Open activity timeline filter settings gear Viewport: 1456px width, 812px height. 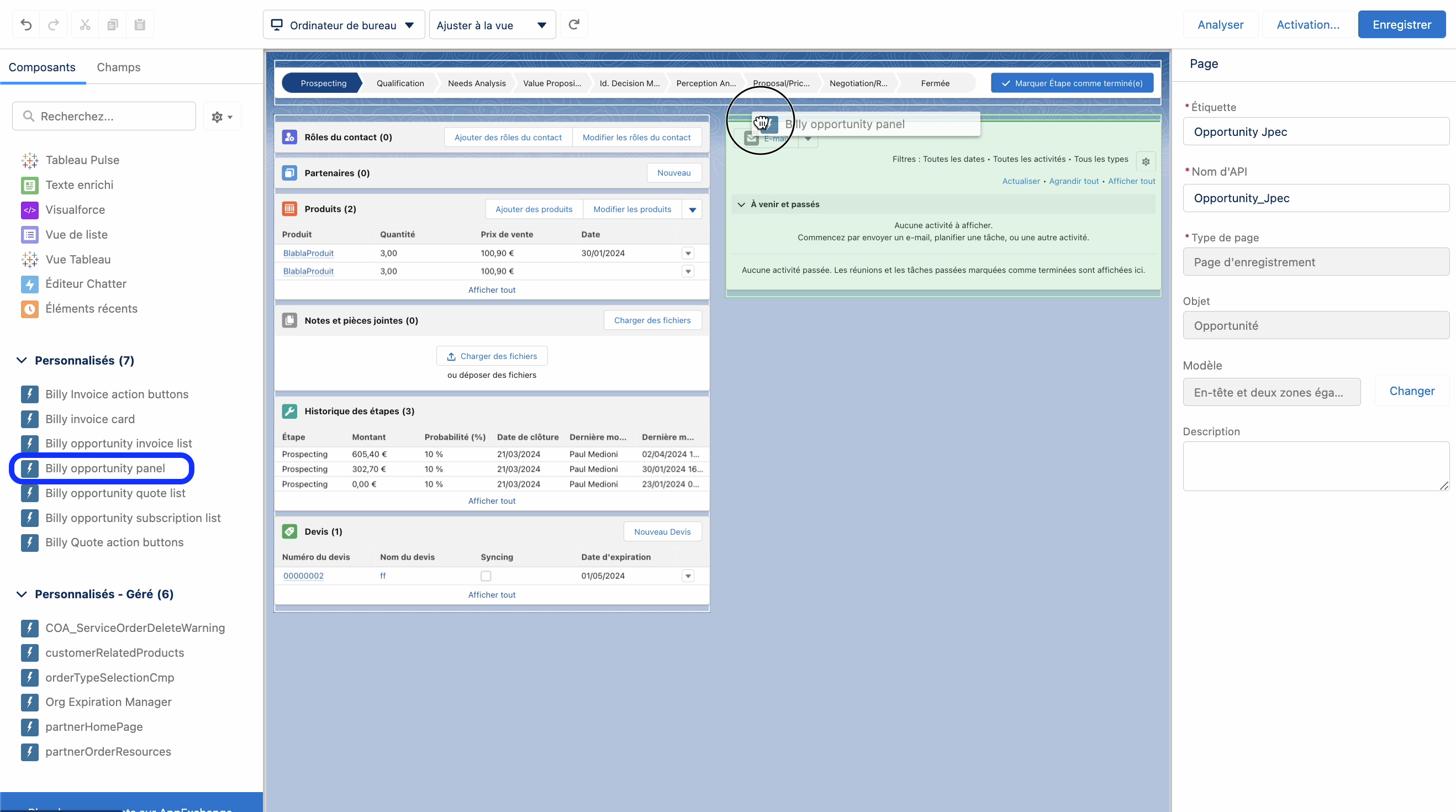point(1146,162)
